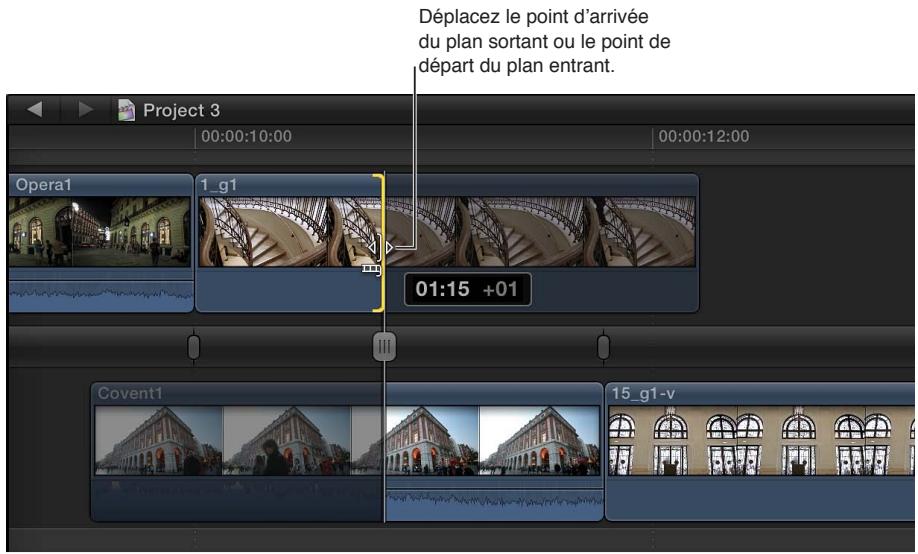The width and height of the screenshot is (918, 554).
Task: Click right precision editor edit point handle
Action: [604, 347]
